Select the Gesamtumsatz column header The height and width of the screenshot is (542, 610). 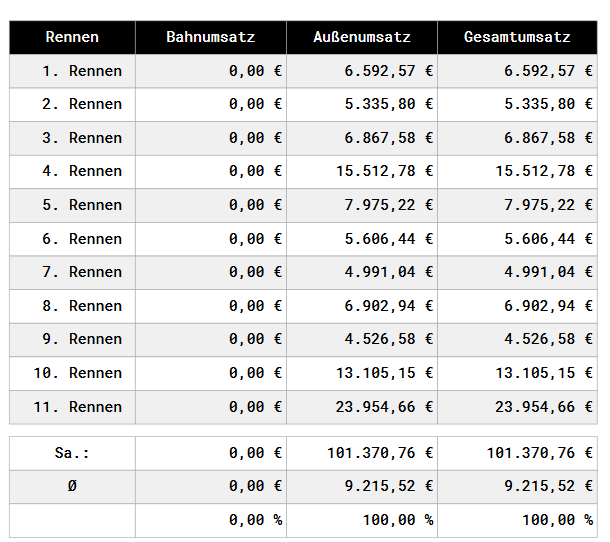tap(517, 37)
